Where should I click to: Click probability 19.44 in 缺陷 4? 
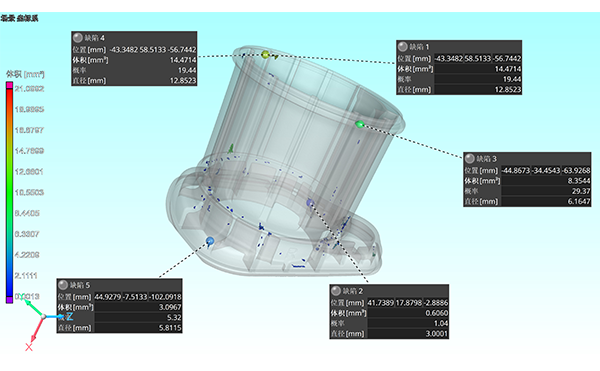(x=187, y=70)
